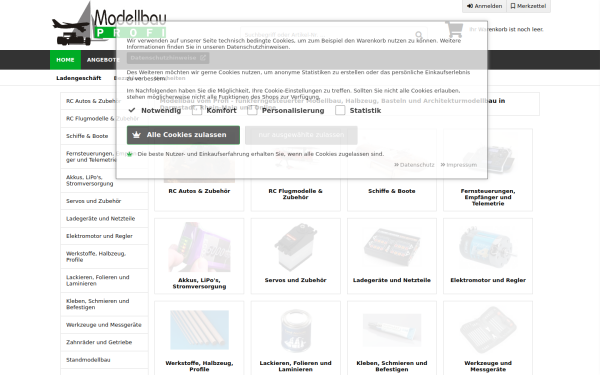Open sidebar Kleben, Schmieren und Befestigen
This screenshot has width=600, height=375.
(104, 304)
